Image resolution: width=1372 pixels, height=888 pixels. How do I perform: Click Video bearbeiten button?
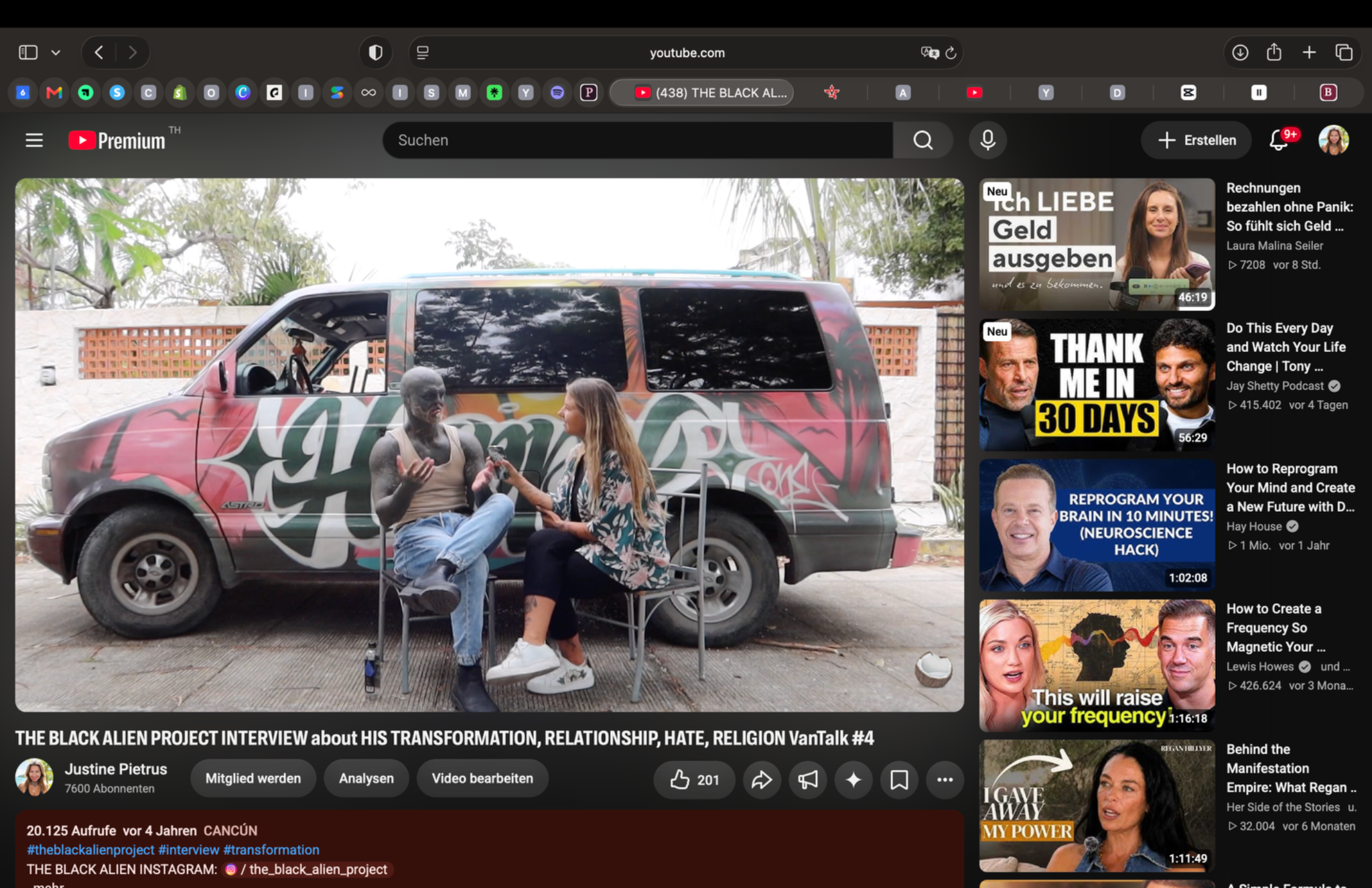pyautogui.click(x=482, y=778)
